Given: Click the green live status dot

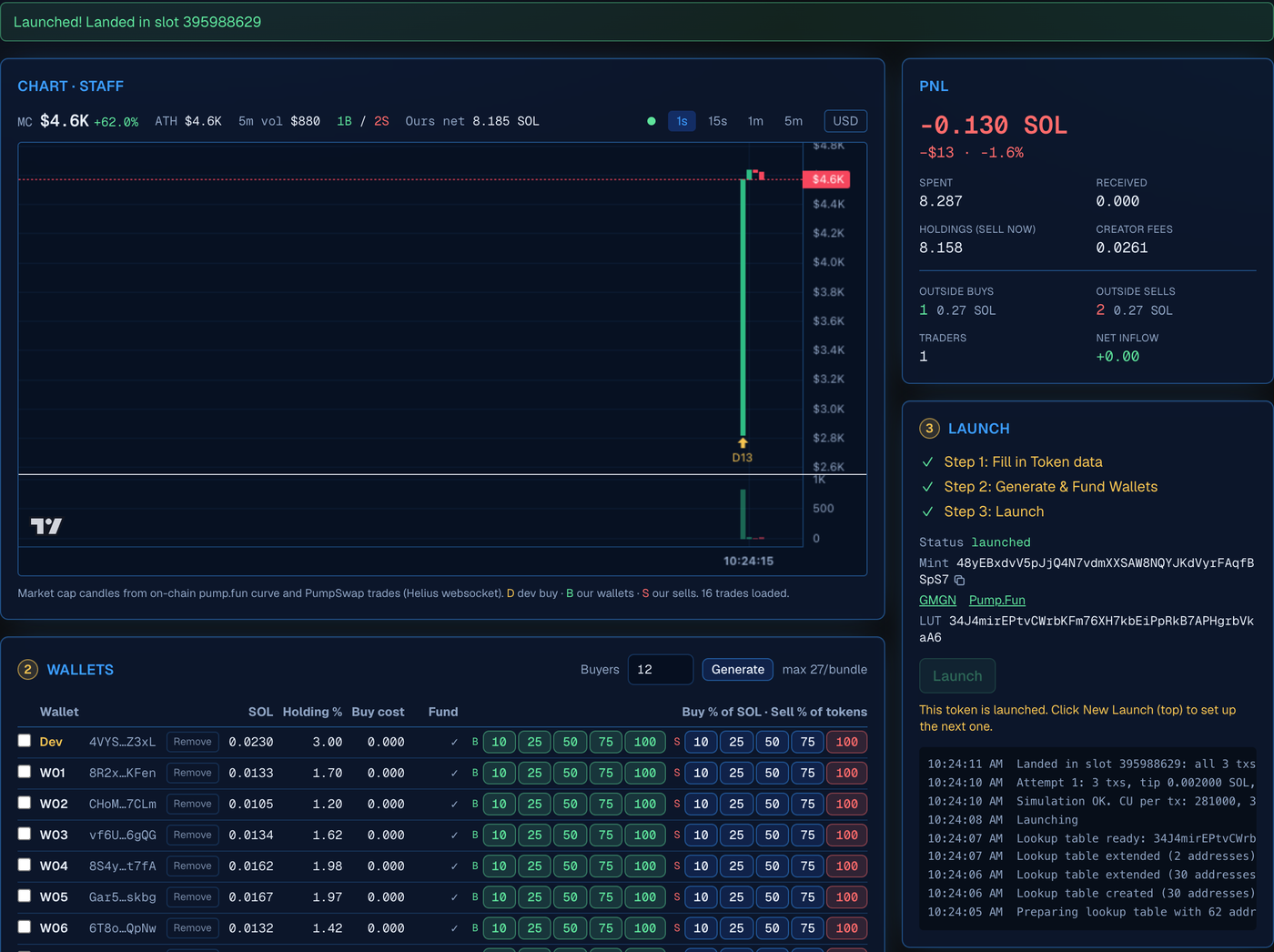Looking at the screenshot, I should [651, 121].
